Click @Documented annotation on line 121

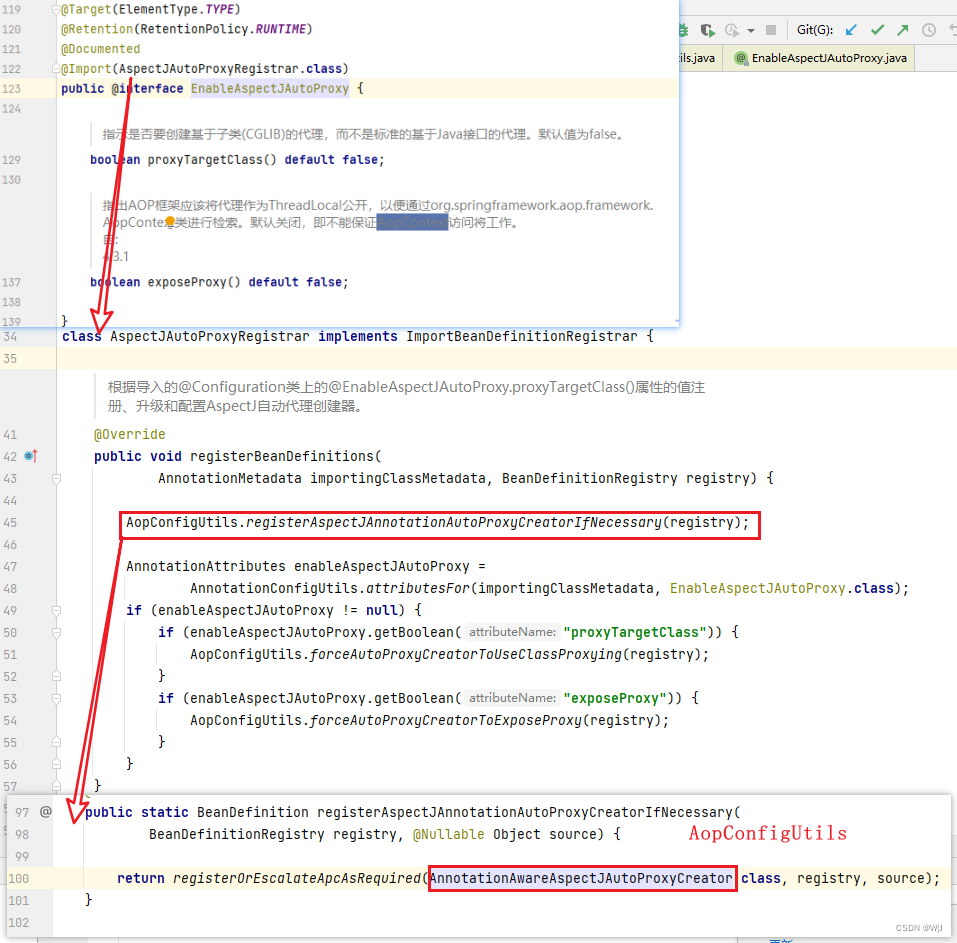click(101, 49)
